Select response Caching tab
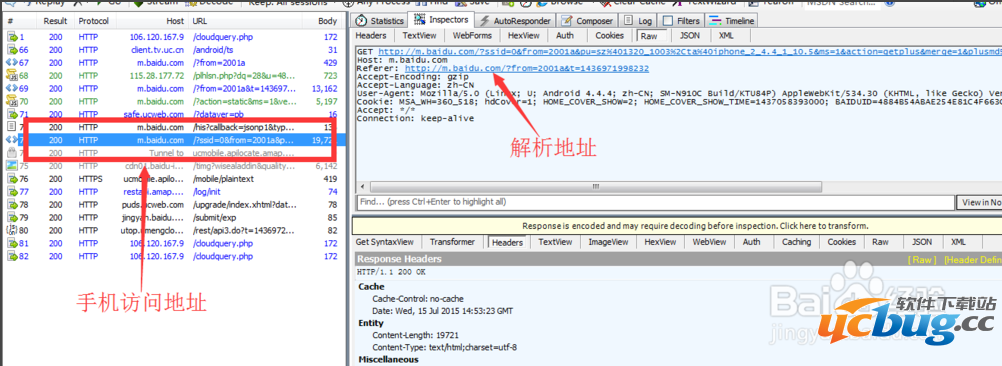Viewport: 1002px width, 366px height. (x=796, y=242)
